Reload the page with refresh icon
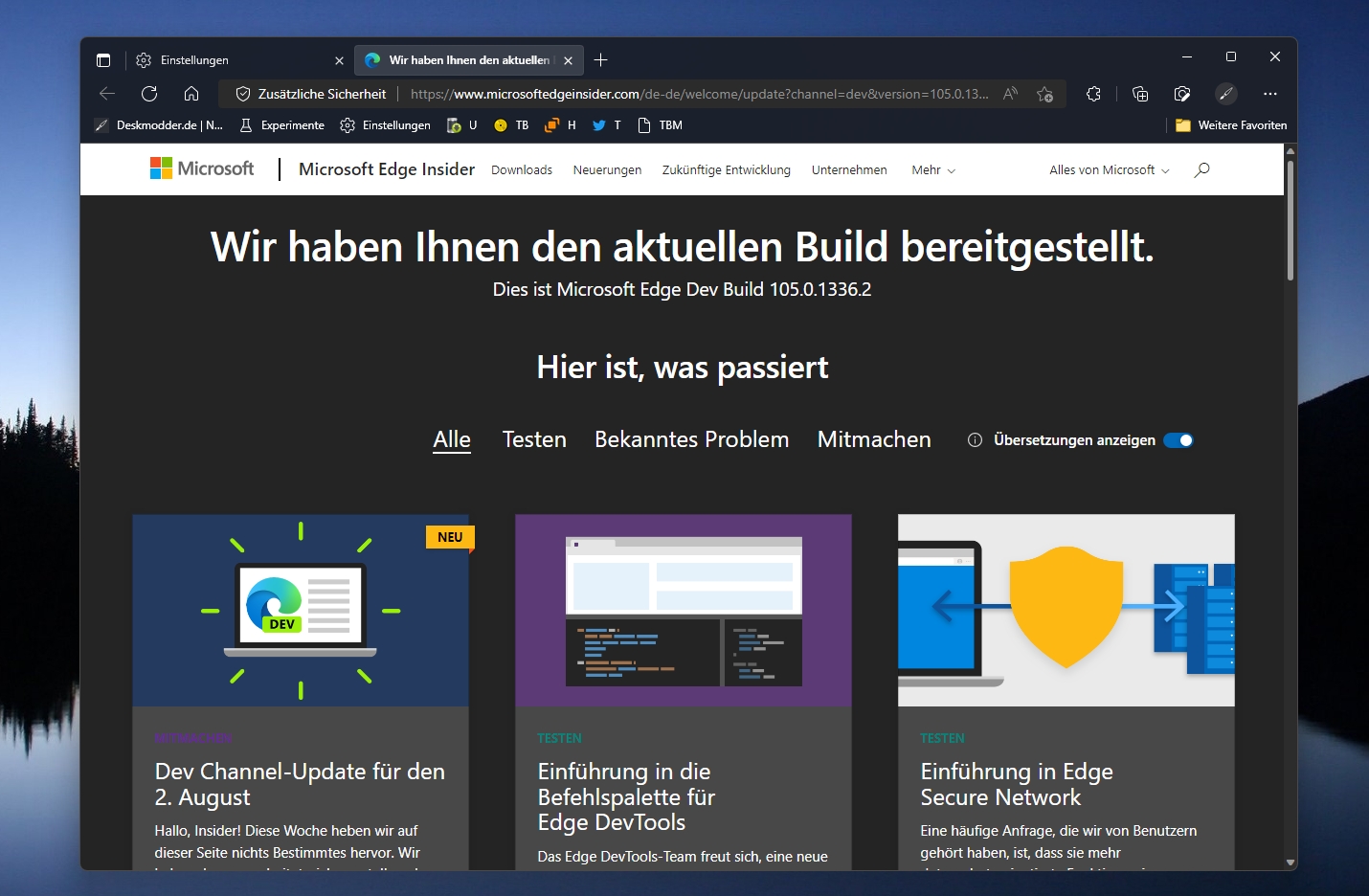 coord(149,94)
